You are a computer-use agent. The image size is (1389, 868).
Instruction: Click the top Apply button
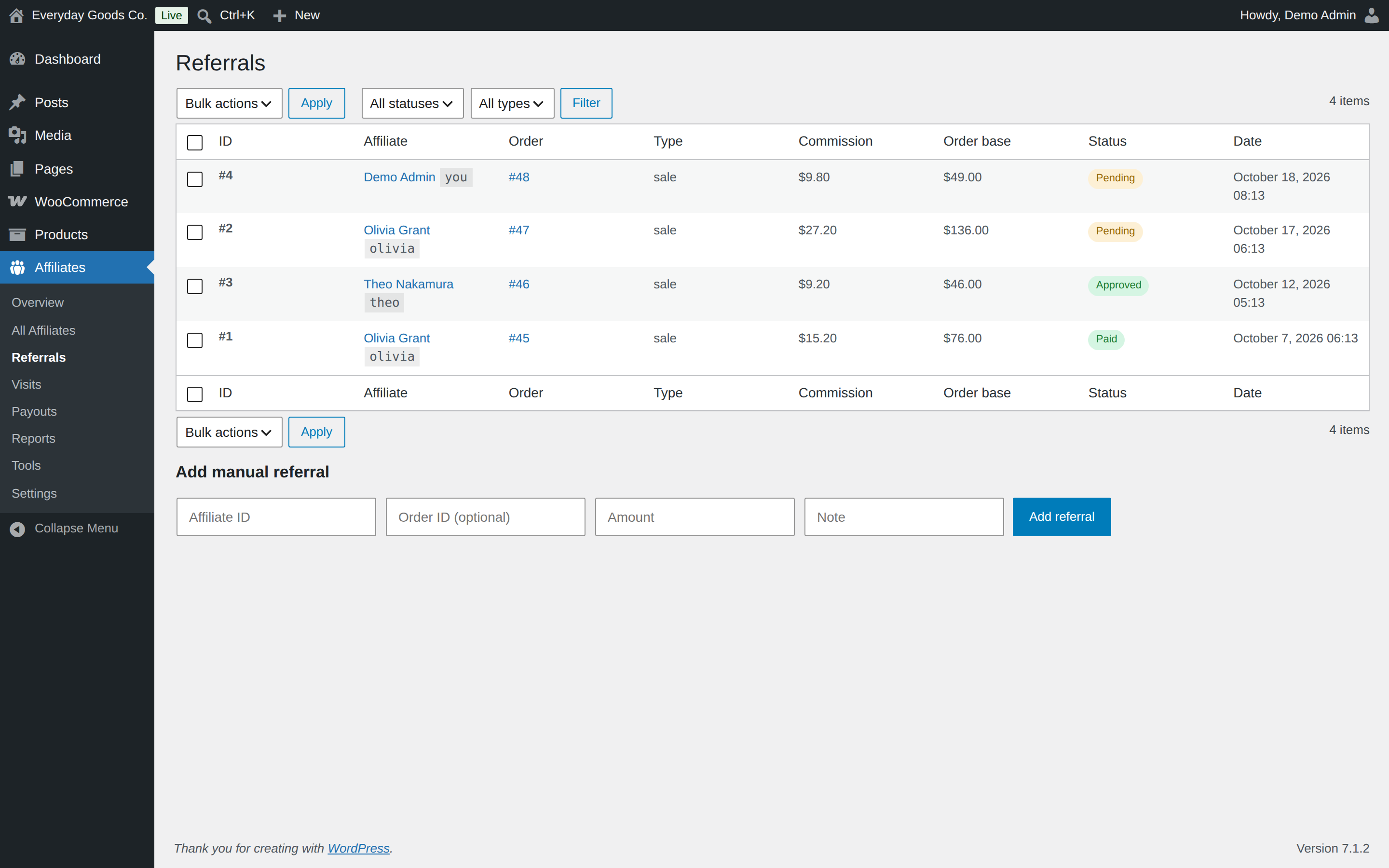pos(317,103)
